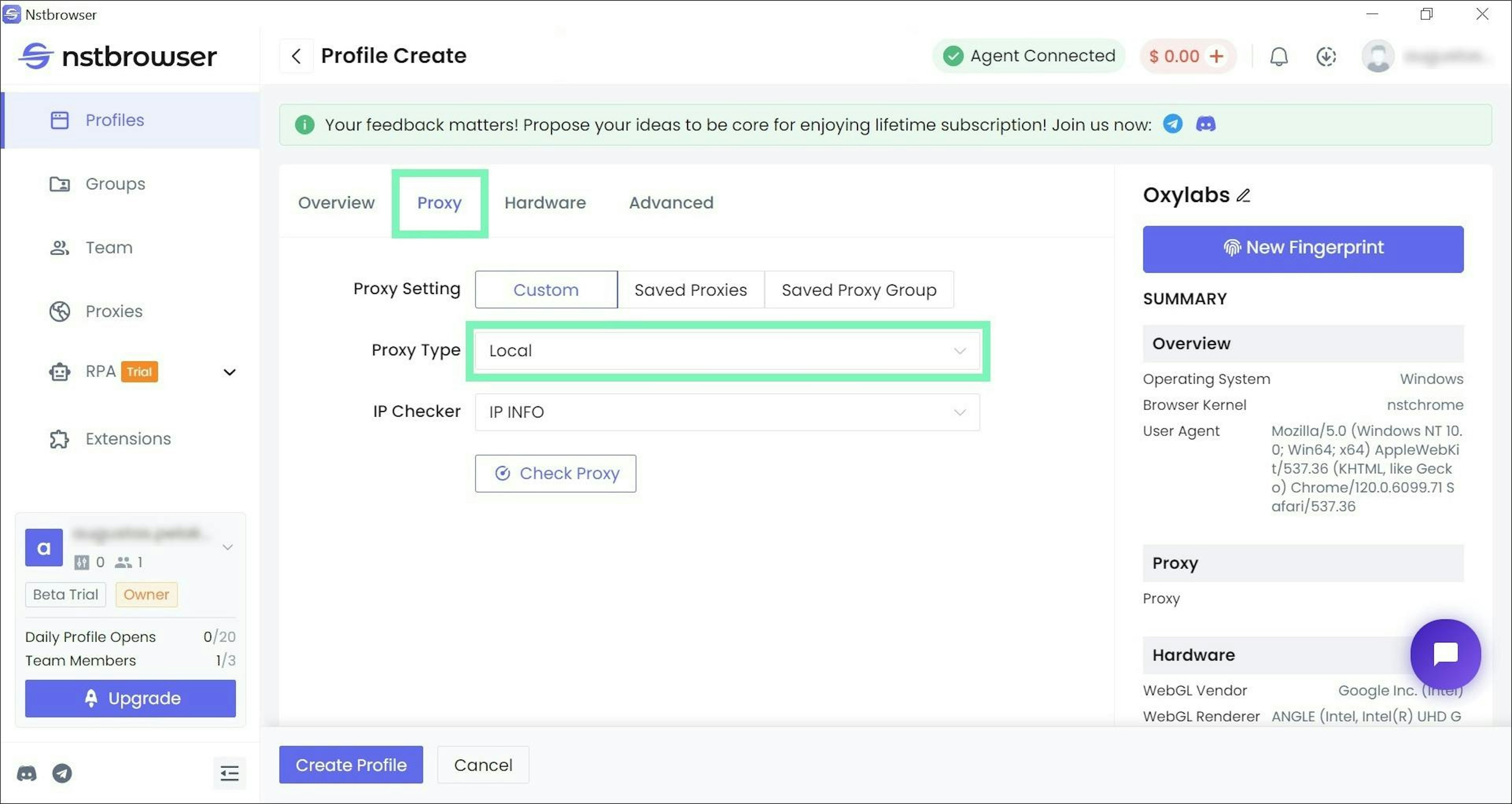Open the Profiles section
Image resolution: width=1512 pixels, height=804 pixels.
click(x=130, y=120)
